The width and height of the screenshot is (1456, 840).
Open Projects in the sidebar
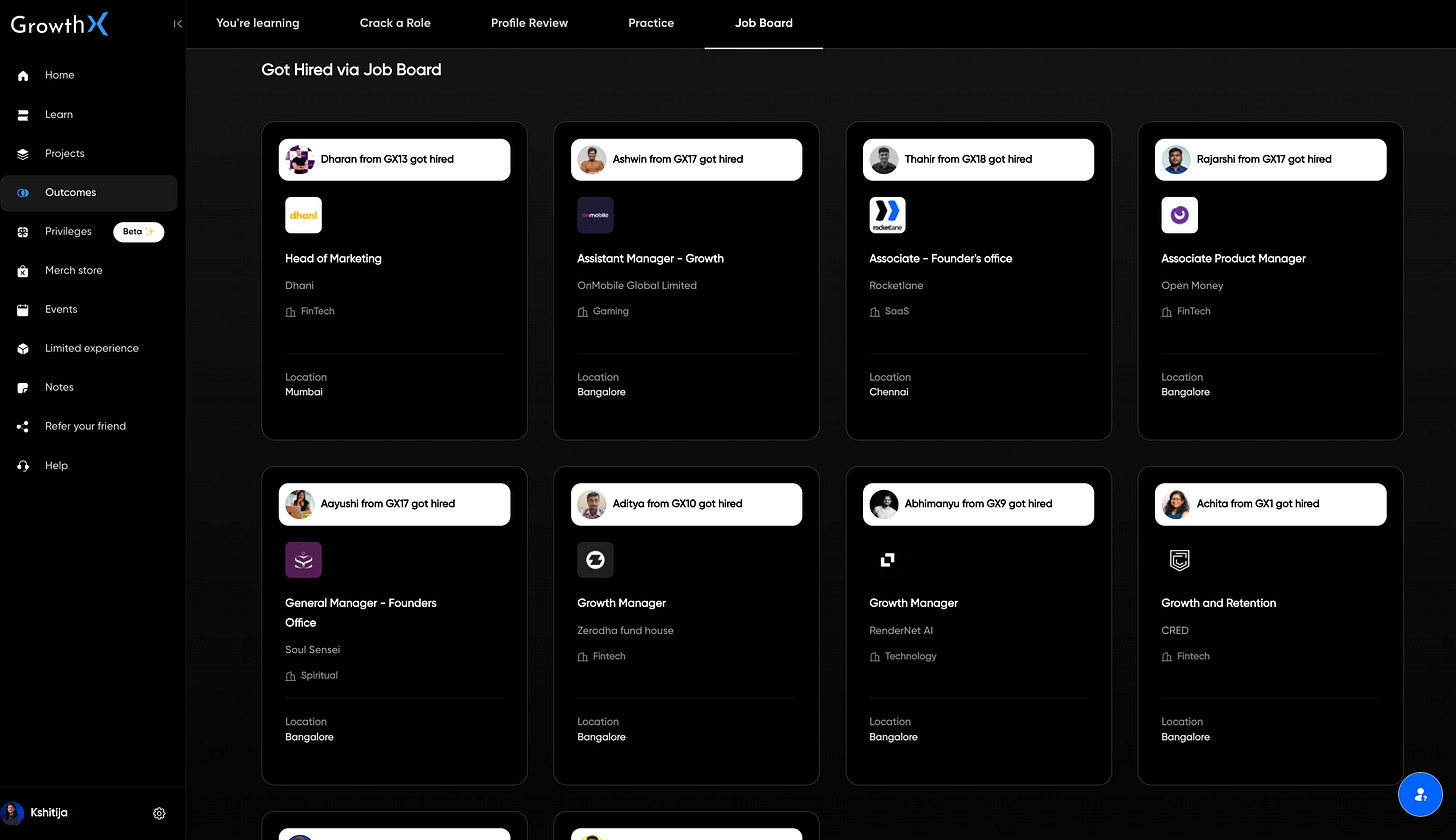(x=65, y=153)
